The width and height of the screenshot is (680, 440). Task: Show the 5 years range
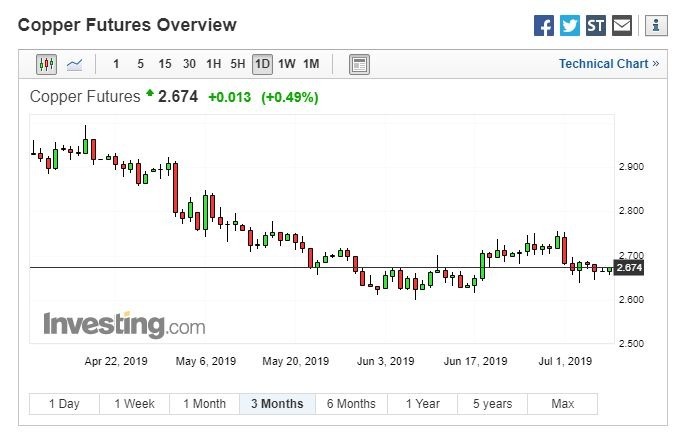click(492, 404)
